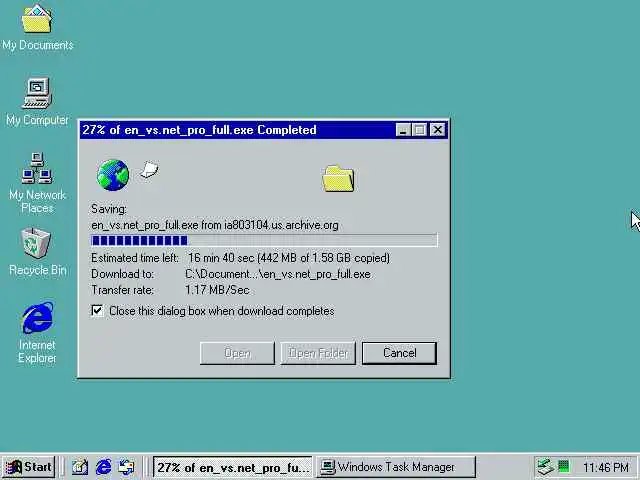Close the download dialog window

coord(438,130)
